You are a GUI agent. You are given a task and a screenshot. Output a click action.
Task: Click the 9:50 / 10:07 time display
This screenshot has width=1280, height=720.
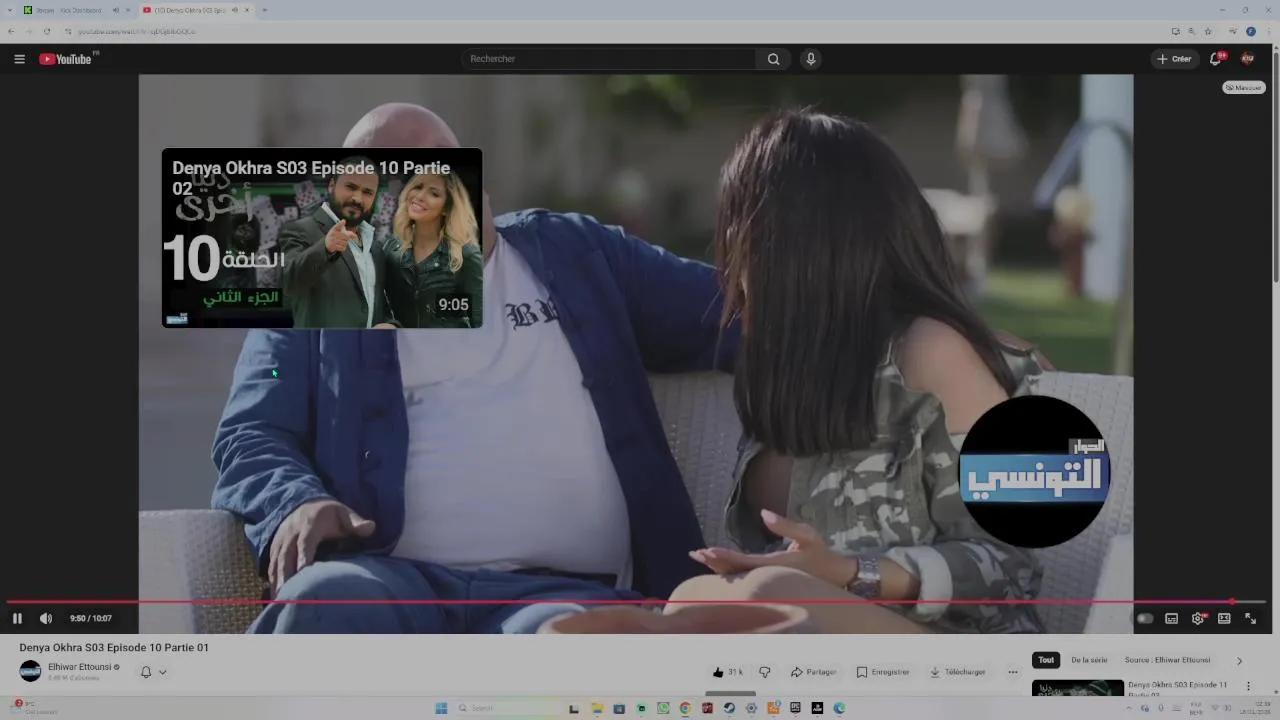point(91,618)
